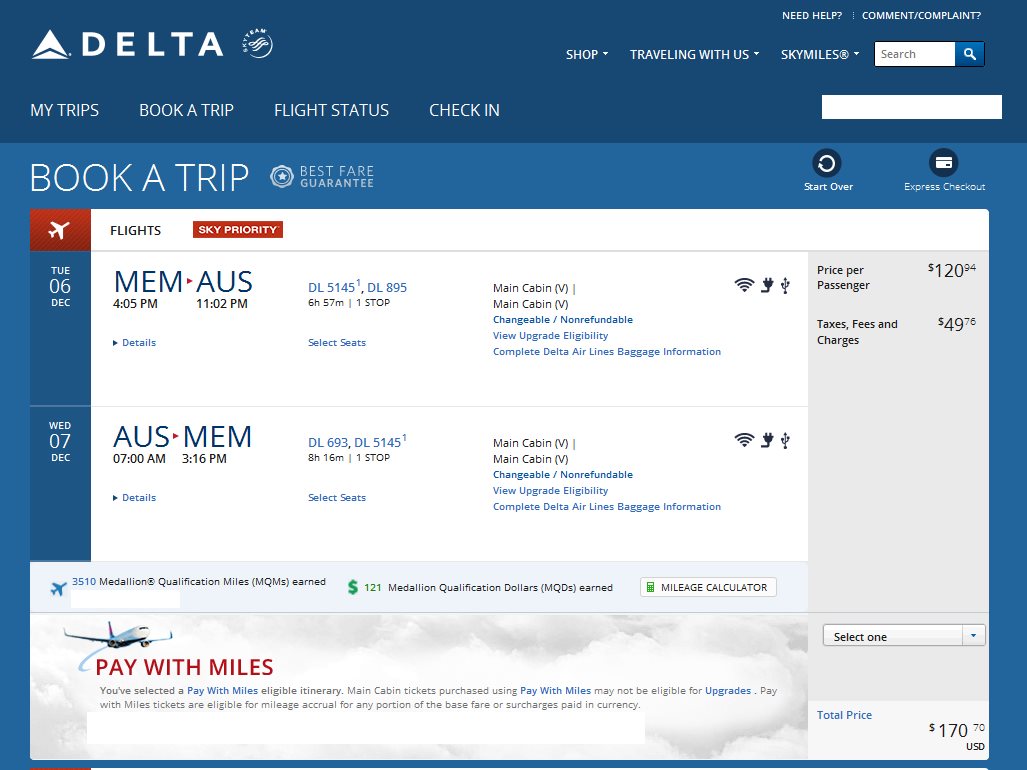
Task: Expand Details for the MEM to AUS flight
Action: click(x=135, y=343)
